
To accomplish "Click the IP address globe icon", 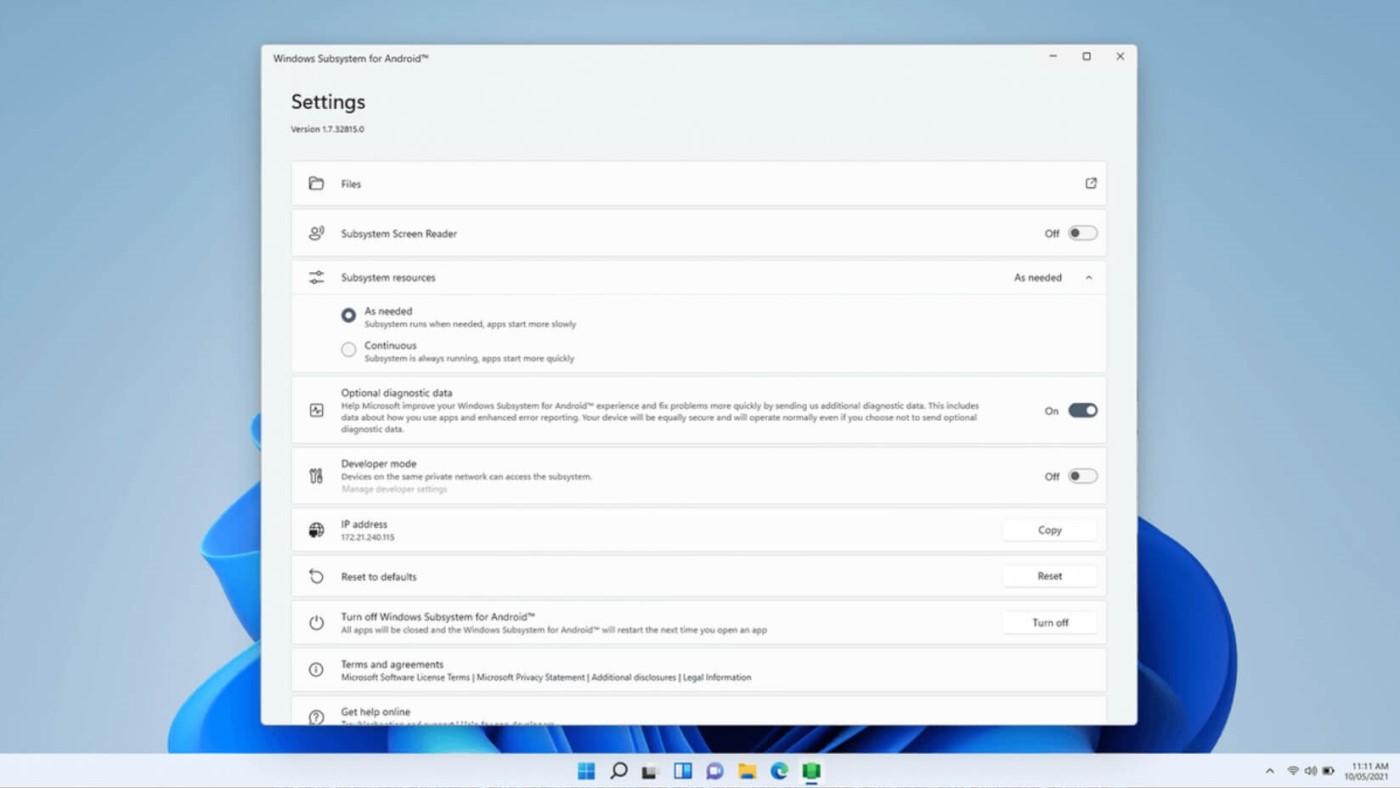I will 316,529.
